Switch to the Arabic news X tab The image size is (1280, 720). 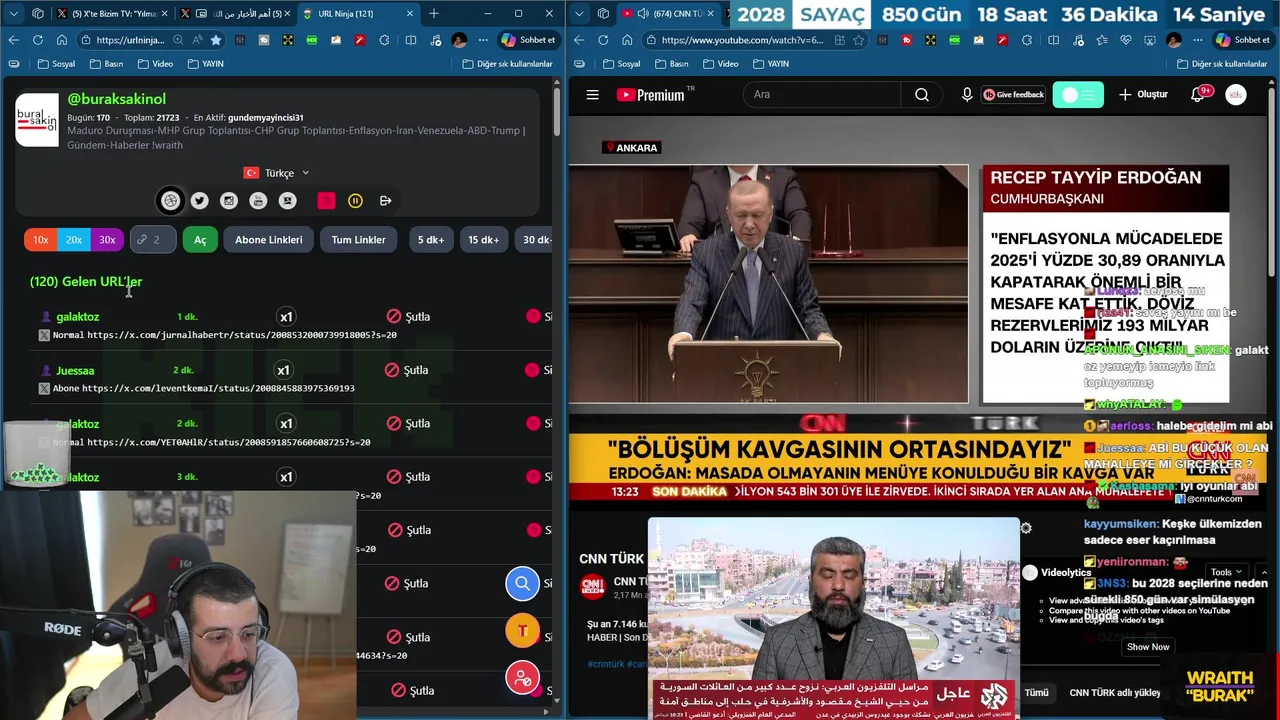click(237, 13)
